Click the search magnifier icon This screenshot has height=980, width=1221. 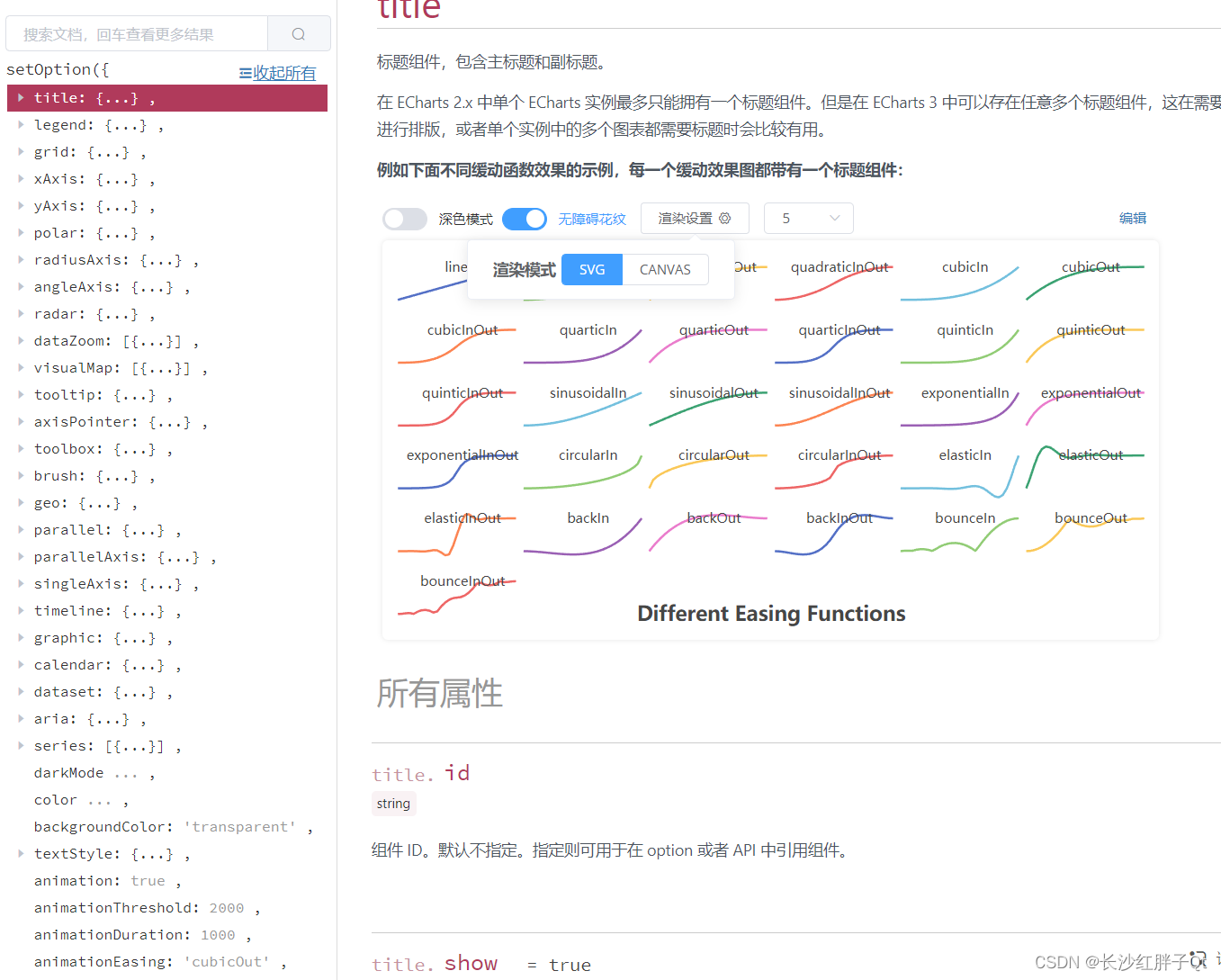click(x=298, y=32)
